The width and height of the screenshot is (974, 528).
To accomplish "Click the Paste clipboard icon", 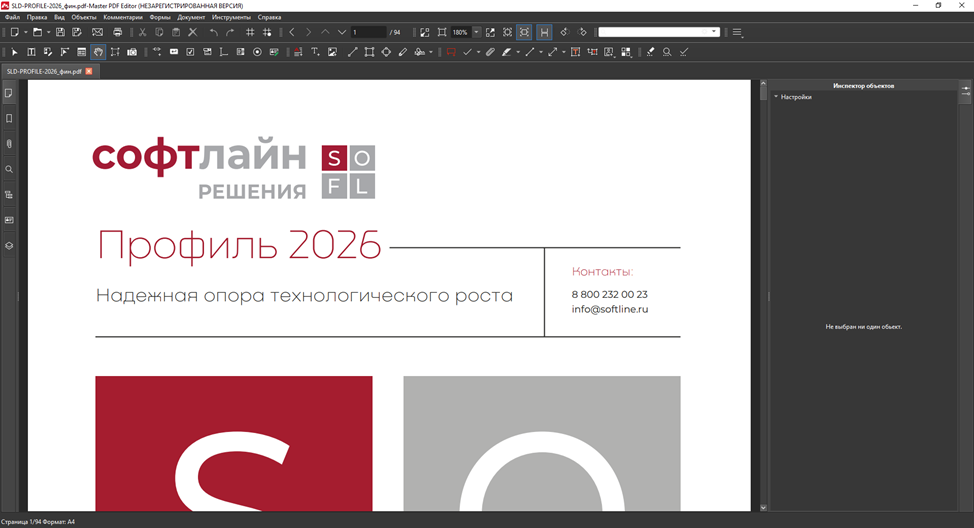I will click(x=176, y=32).
